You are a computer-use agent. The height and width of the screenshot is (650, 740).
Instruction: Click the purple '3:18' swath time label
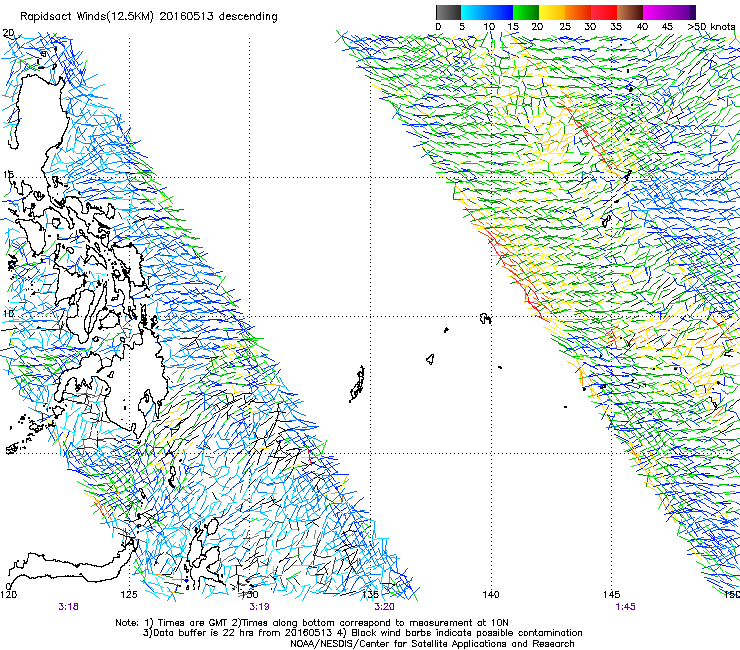click(68, 607)
